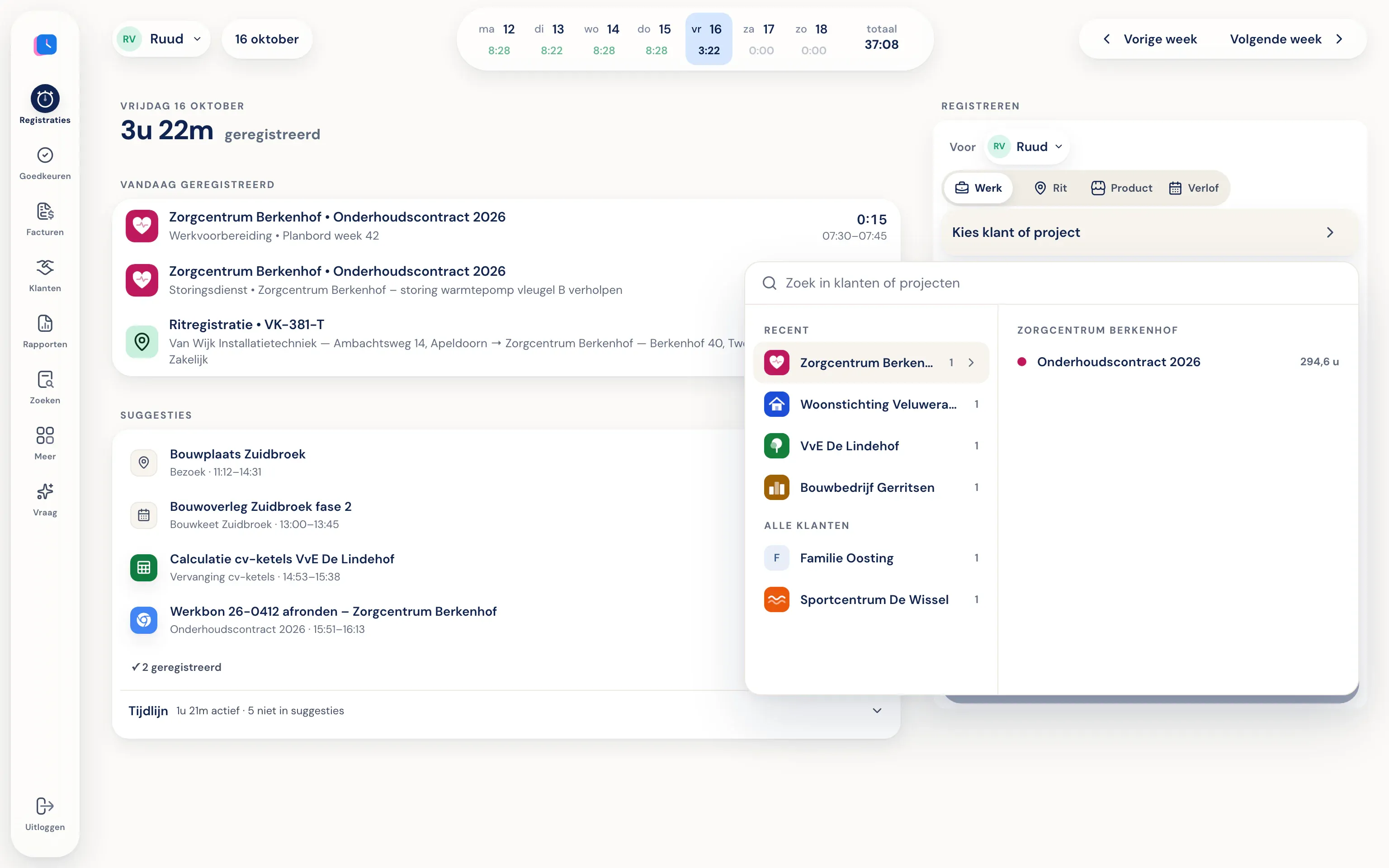Switch to the Verlof tab
Image resolution: width=1389 pixels, height=868 pixels.
tap(1193, 189)
